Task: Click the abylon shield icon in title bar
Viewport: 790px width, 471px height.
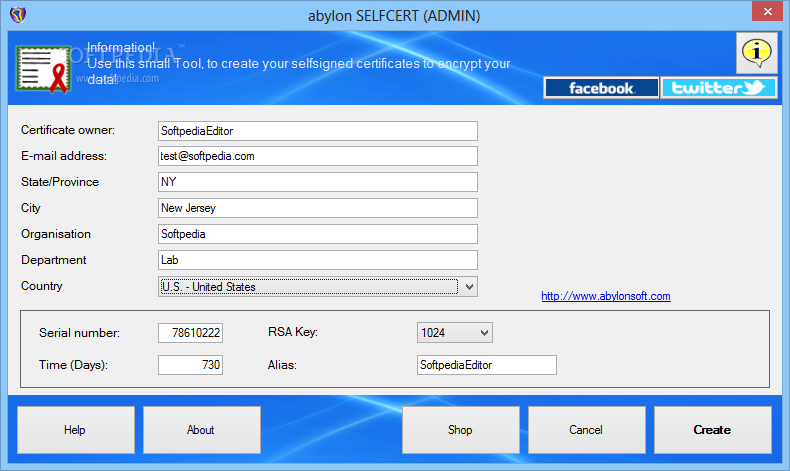Action: coord(18,15)
